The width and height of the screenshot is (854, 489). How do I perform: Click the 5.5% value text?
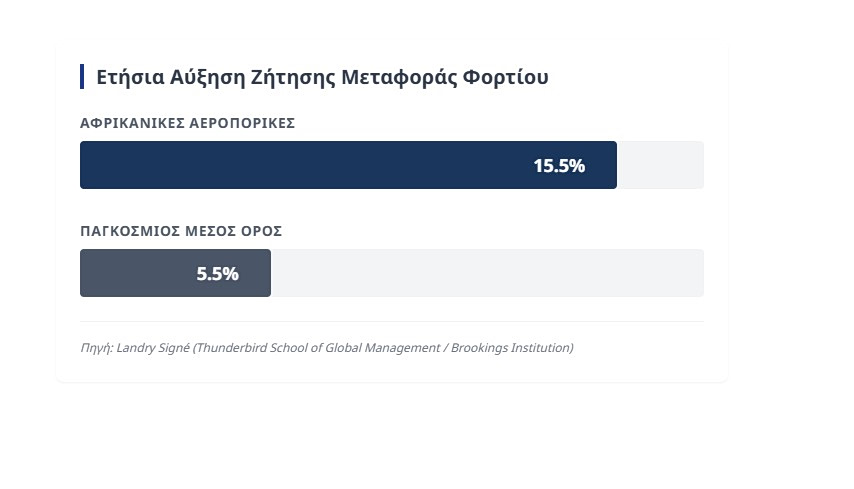[x=217, y=274]
